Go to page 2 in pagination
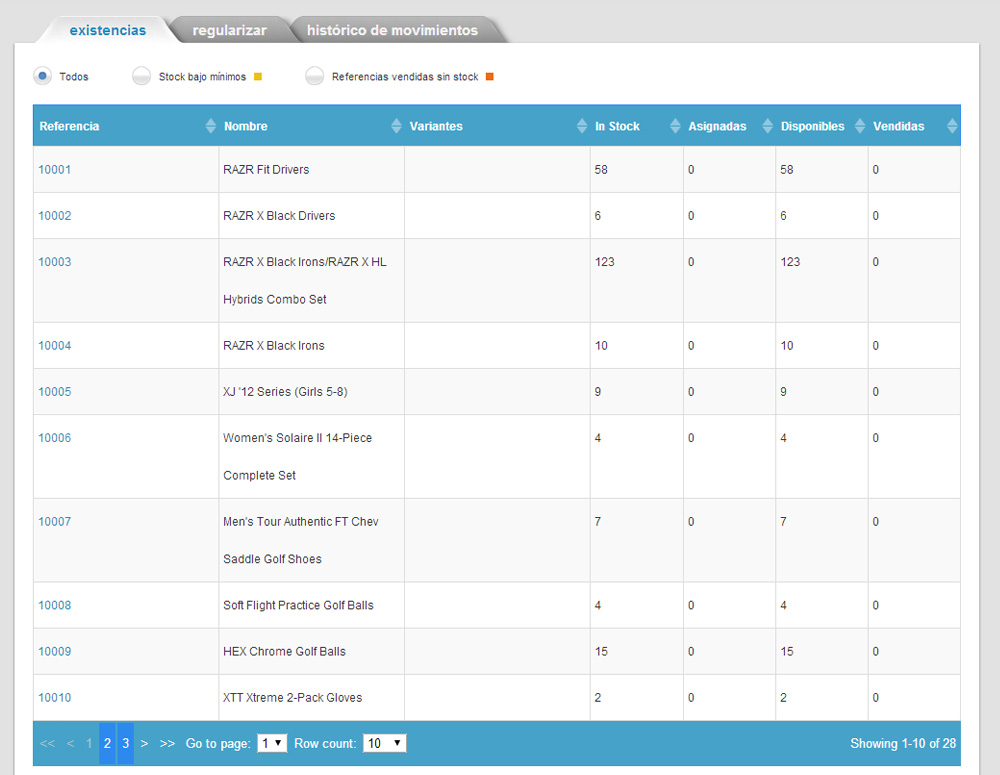 (107, 743)
